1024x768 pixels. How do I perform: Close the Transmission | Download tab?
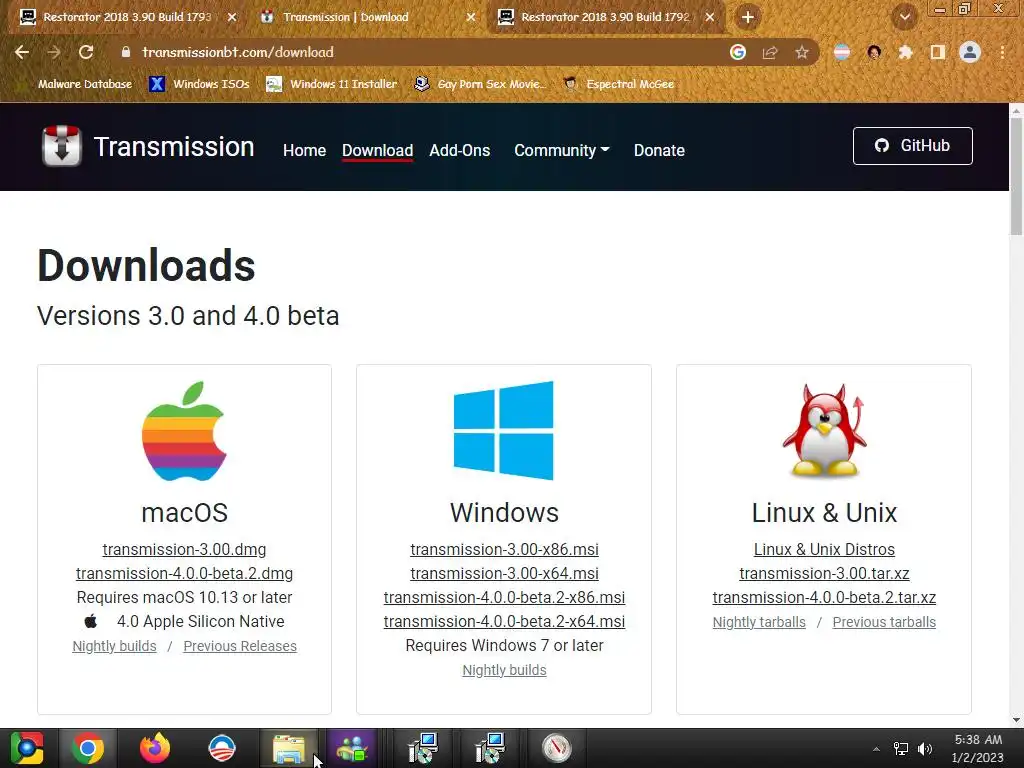click(x=471, y=18)
